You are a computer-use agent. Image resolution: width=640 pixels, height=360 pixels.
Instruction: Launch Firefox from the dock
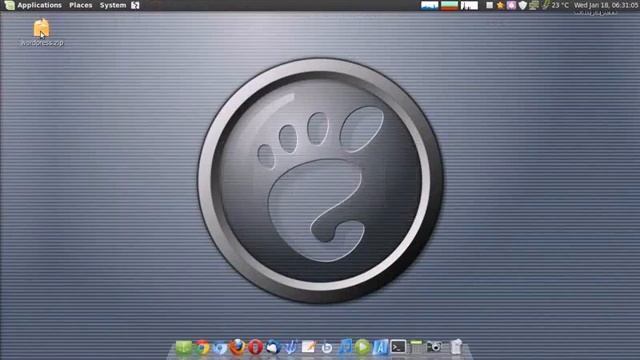(x=238, y=347)
